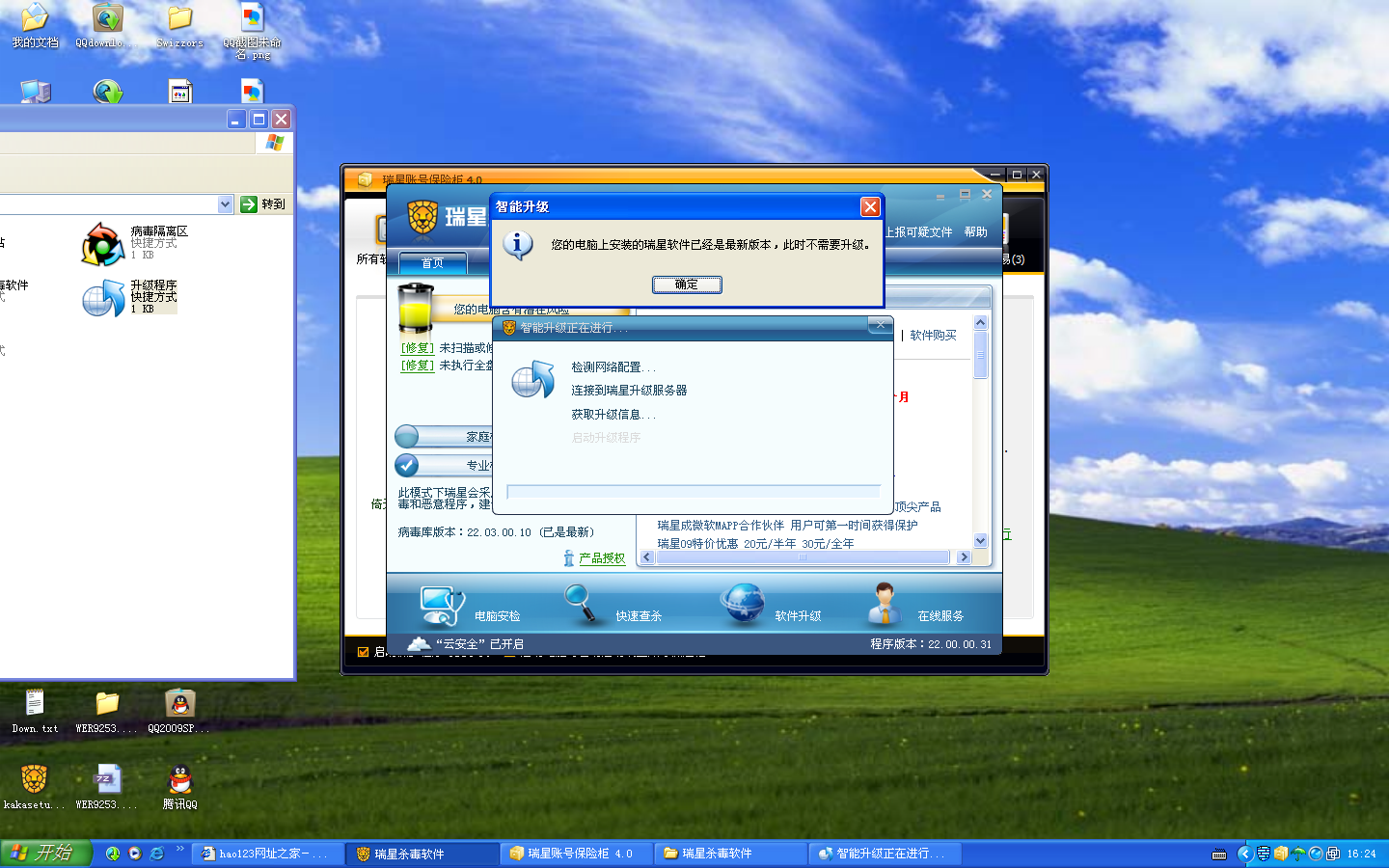Click the up arrow of the news scrollbar
This screenshot has height=868, width=1389.
coord(981,323)
